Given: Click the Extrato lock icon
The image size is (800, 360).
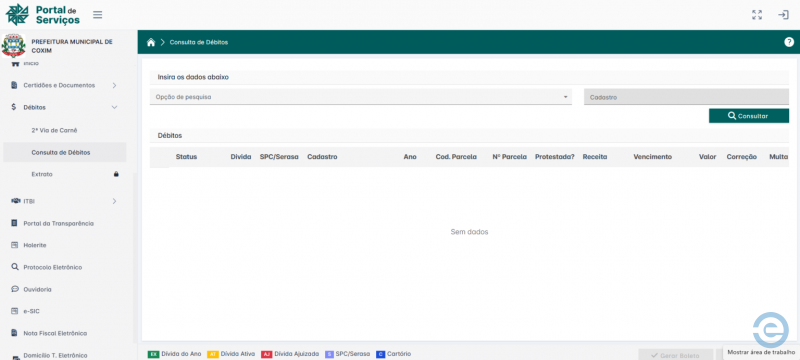Looking at the screenshot, I should click(x=116, y=174).
